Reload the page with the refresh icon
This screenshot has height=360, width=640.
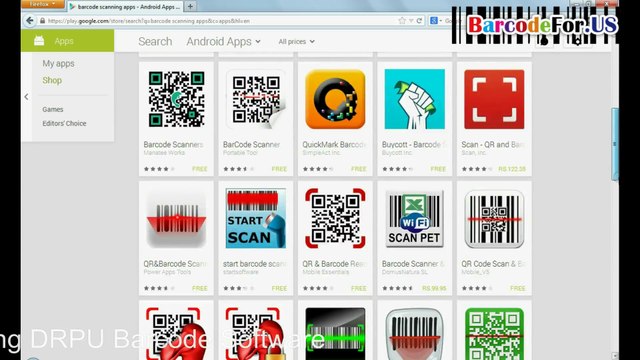pos(419,20)
